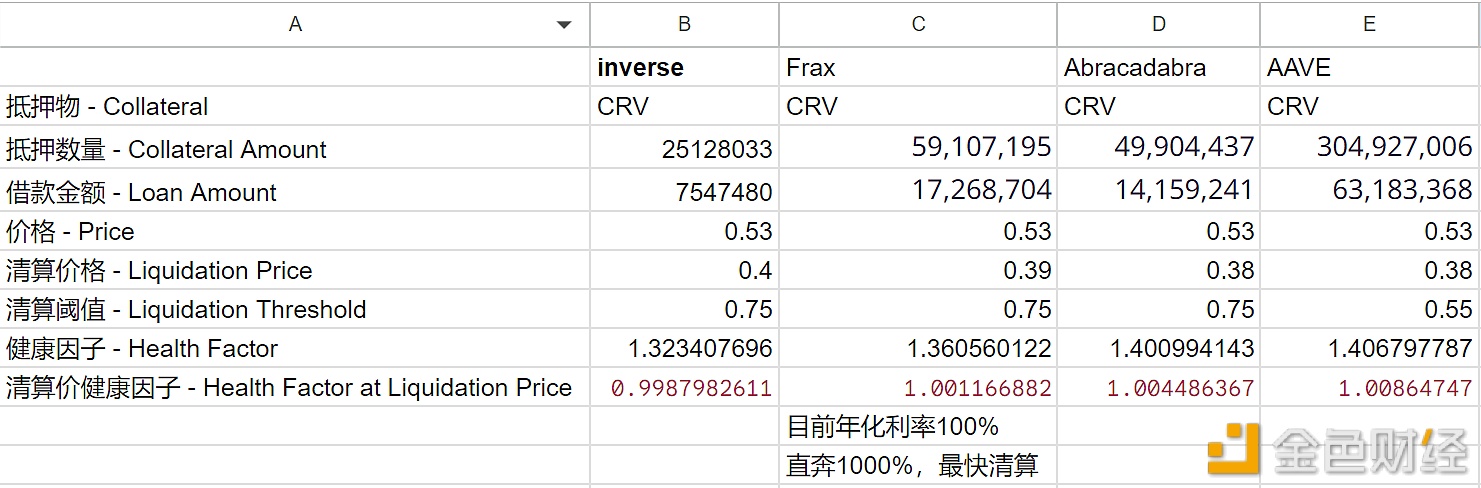Click the 'Frax' header cell
Screen dimensions: 1481x488
point(918,67)
